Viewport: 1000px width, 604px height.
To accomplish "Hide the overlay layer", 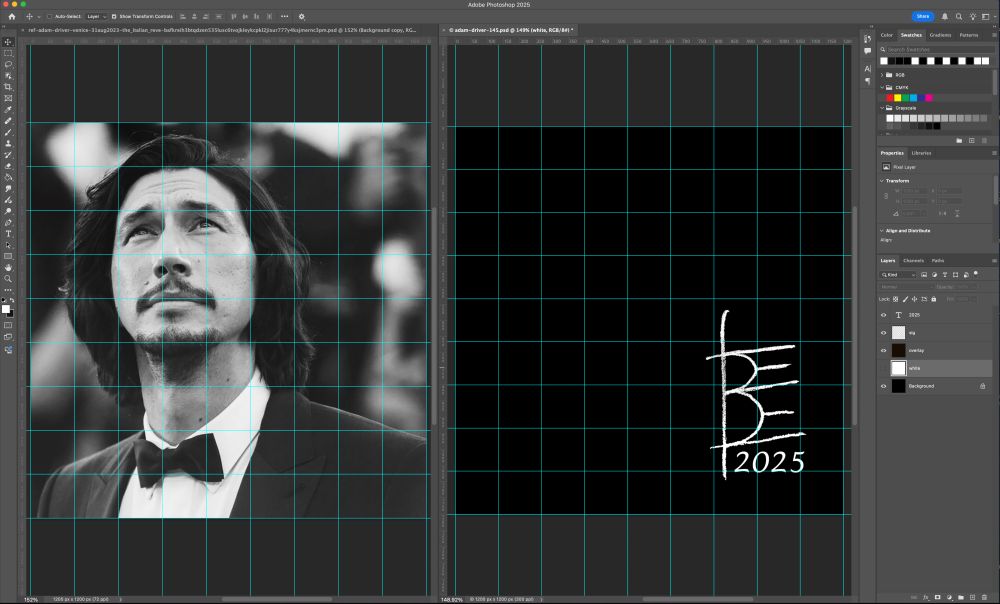I will coord(883,351).
